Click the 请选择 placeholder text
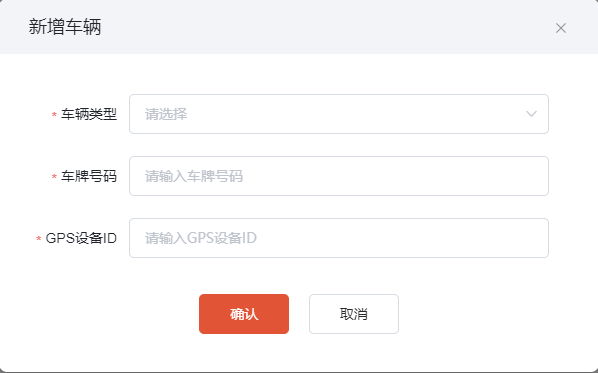 coord(166,114)
